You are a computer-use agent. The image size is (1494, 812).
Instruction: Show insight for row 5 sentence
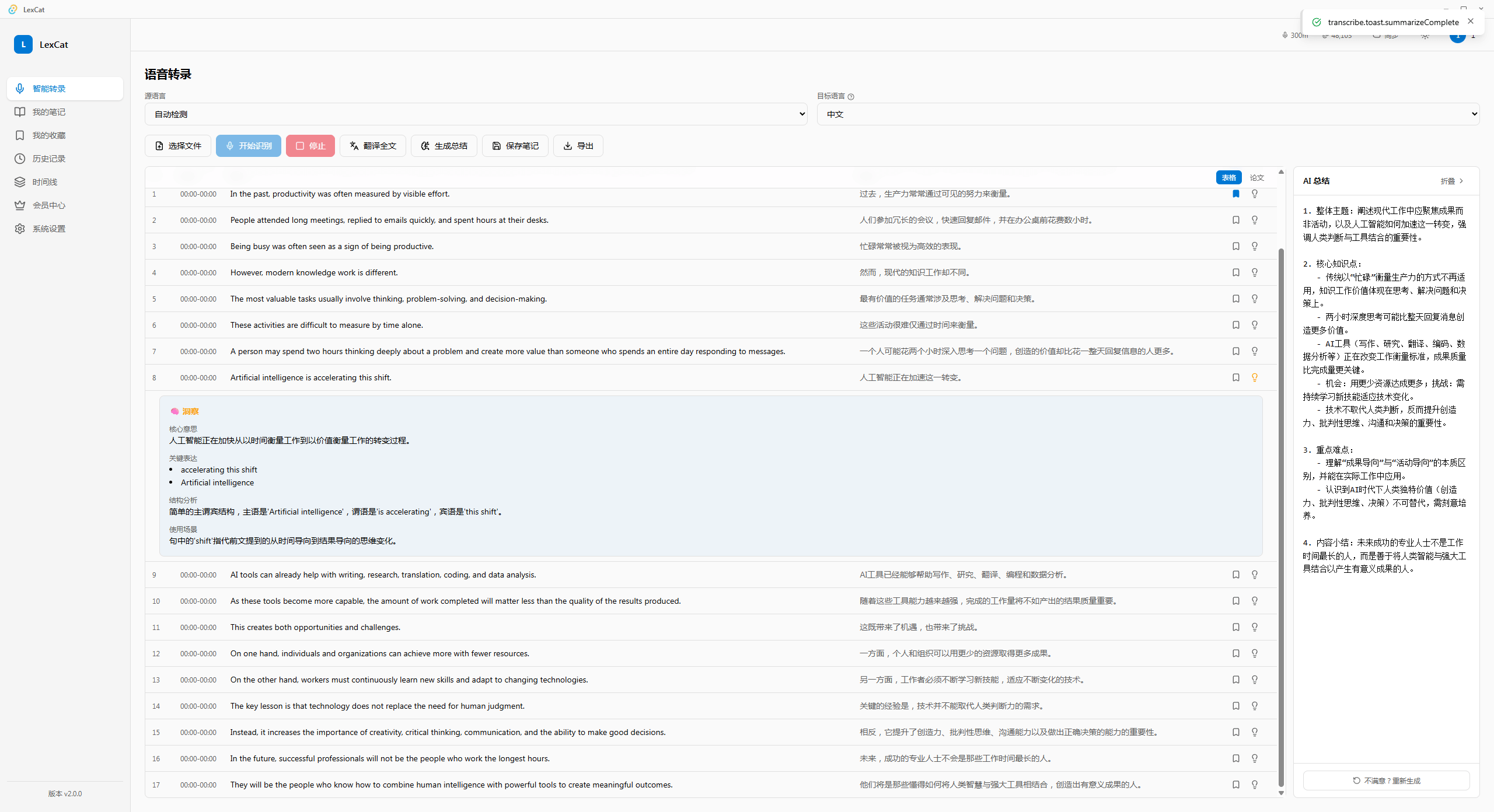[x=1254, y=299]
